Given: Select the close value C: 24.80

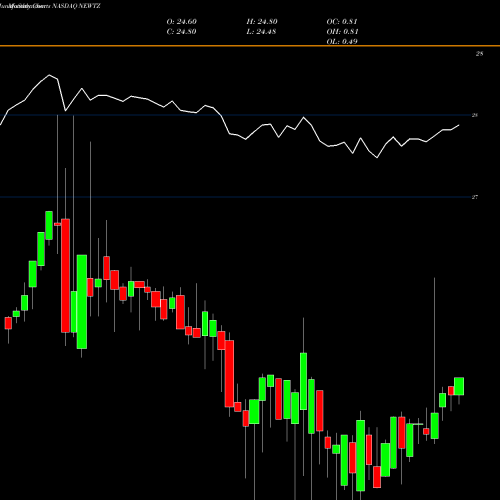Looking at the screenshot, I should coord(181,32).
